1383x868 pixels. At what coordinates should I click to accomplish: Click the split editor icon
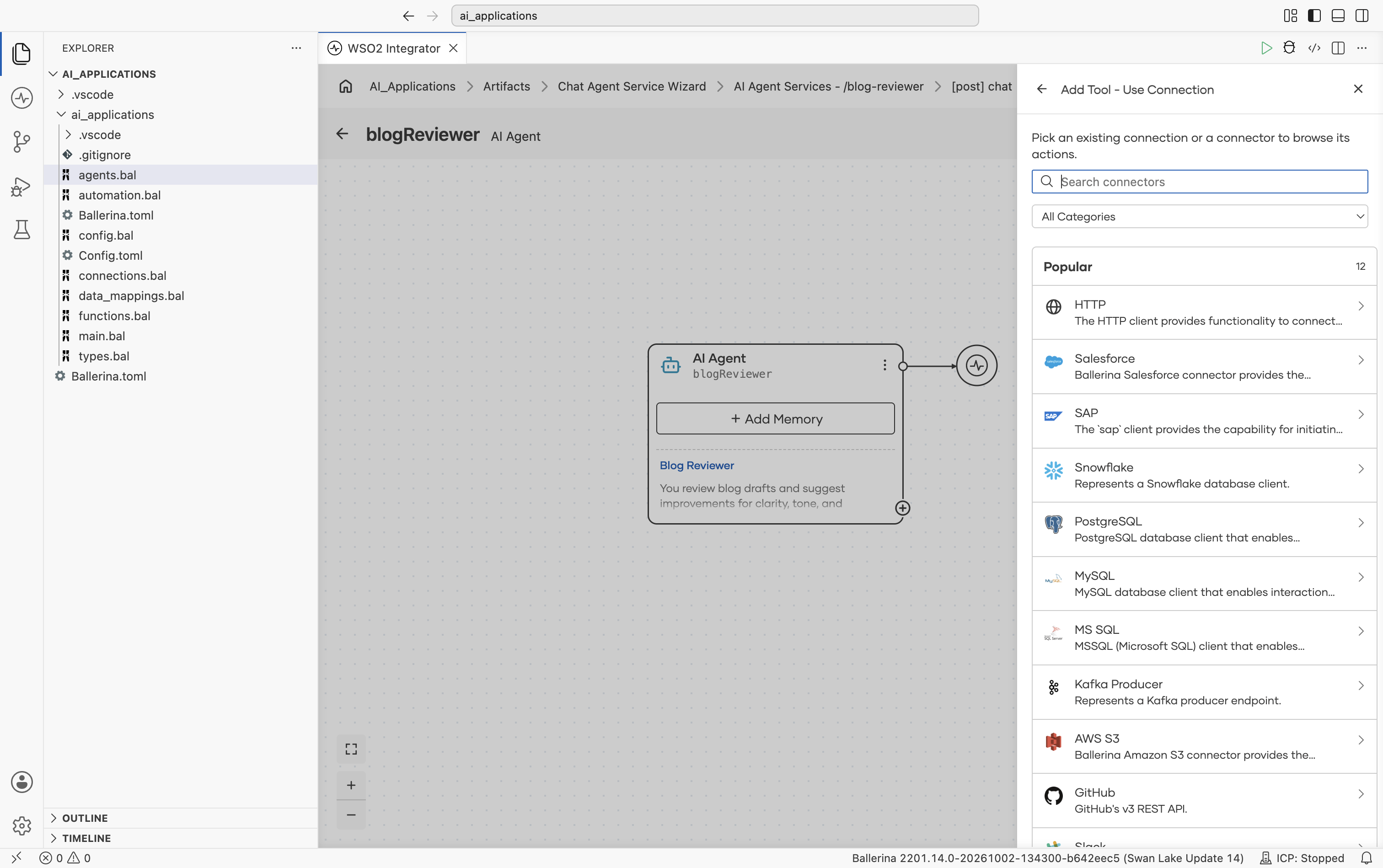1338,48
